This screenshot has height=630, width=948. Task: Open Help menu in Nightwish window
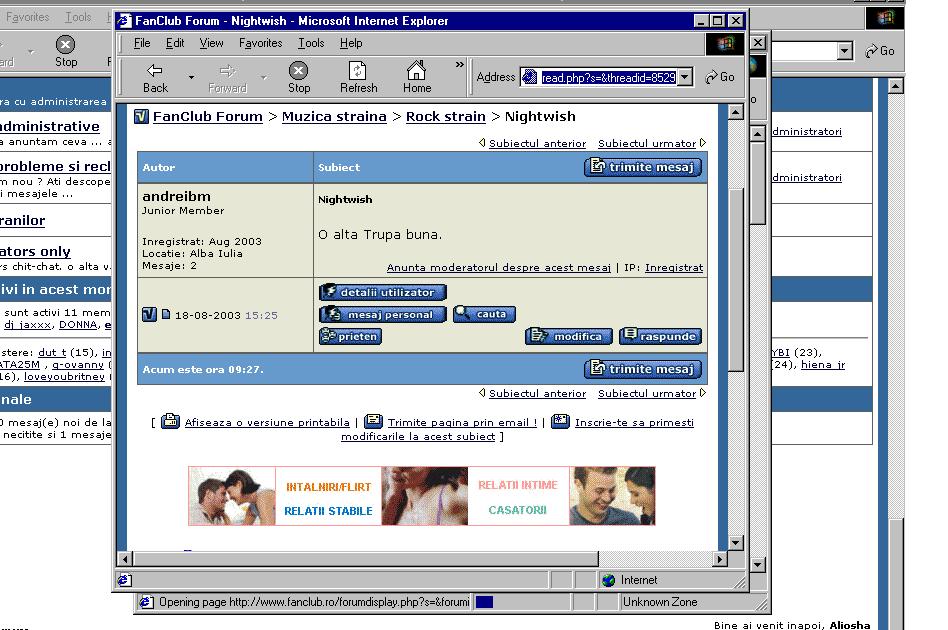tap(351, 43)
